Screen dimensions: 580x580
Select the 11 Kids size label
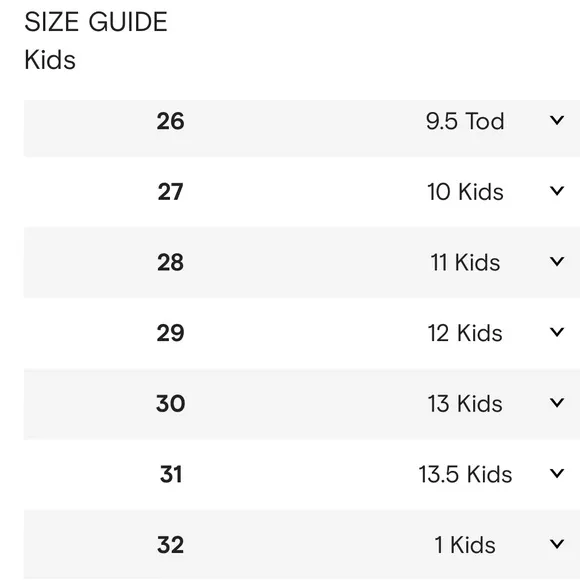coord(465,262)
